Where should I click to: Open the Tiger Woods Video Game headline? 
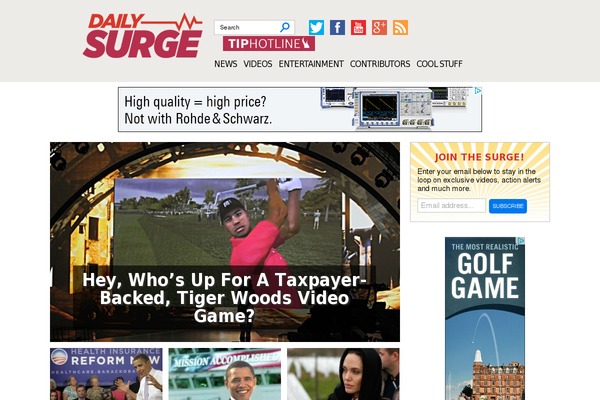coord(224,298)
